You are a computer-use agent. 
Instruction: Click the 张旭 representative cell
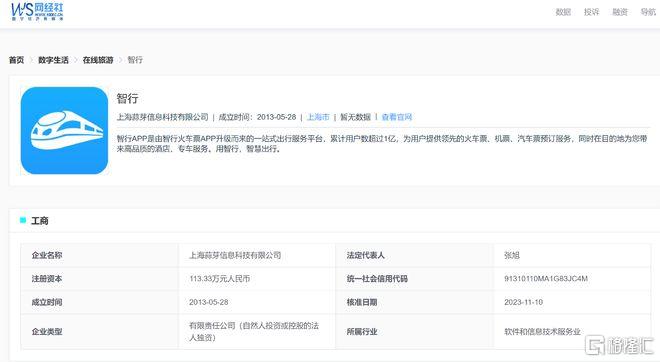[512, 255]
